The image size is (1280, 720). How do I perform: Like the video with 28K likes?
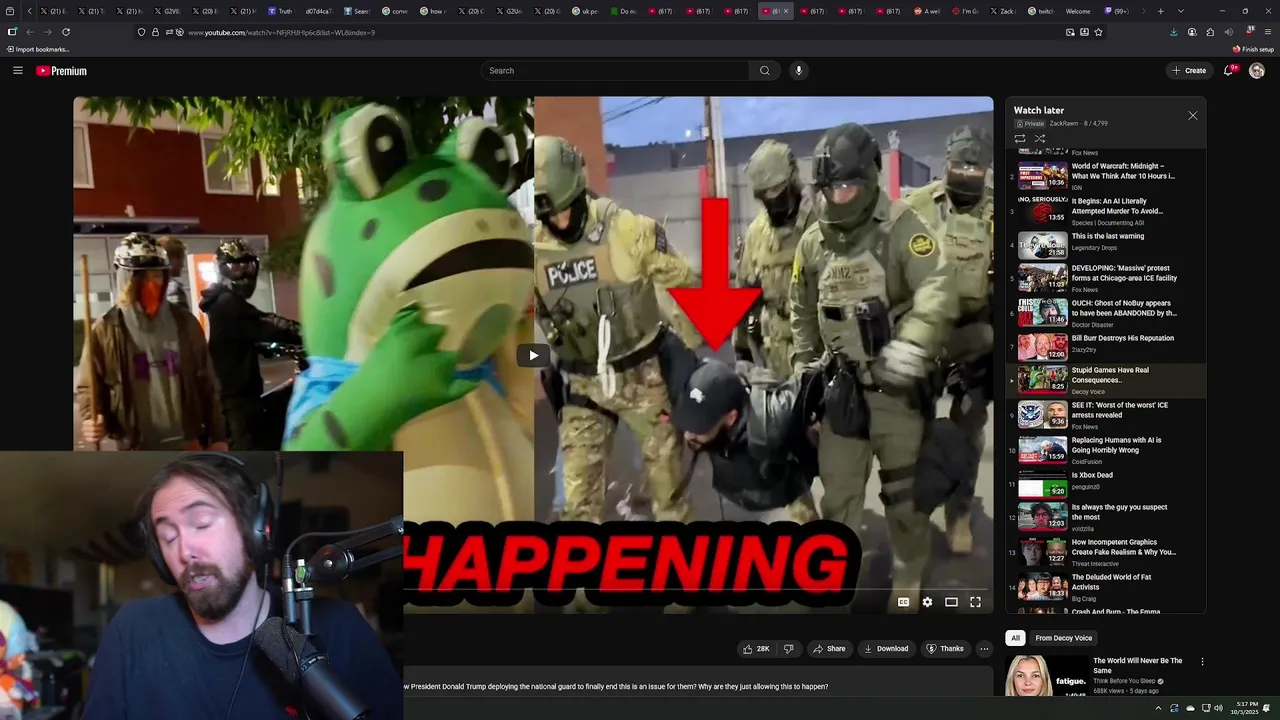[756, 649]
